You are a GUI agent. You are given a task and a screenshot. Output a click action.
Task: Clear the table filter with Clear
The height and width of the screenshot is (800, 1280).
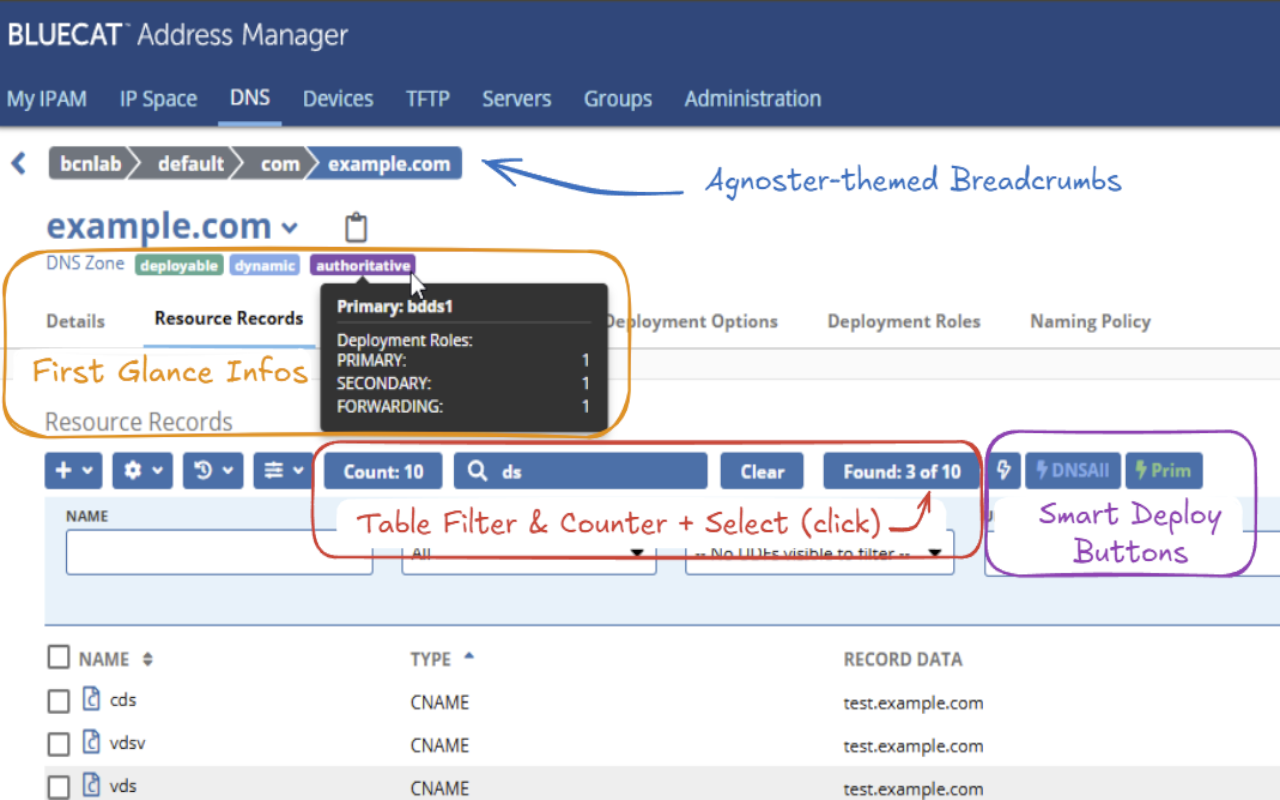[x=762, y=471]
